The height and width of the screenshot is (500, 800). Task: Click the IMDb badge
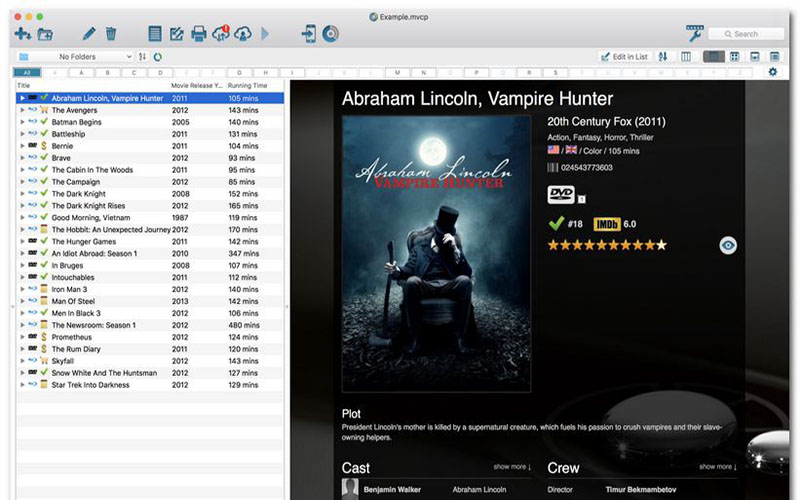pyautogui.click(x=607, y=224)
